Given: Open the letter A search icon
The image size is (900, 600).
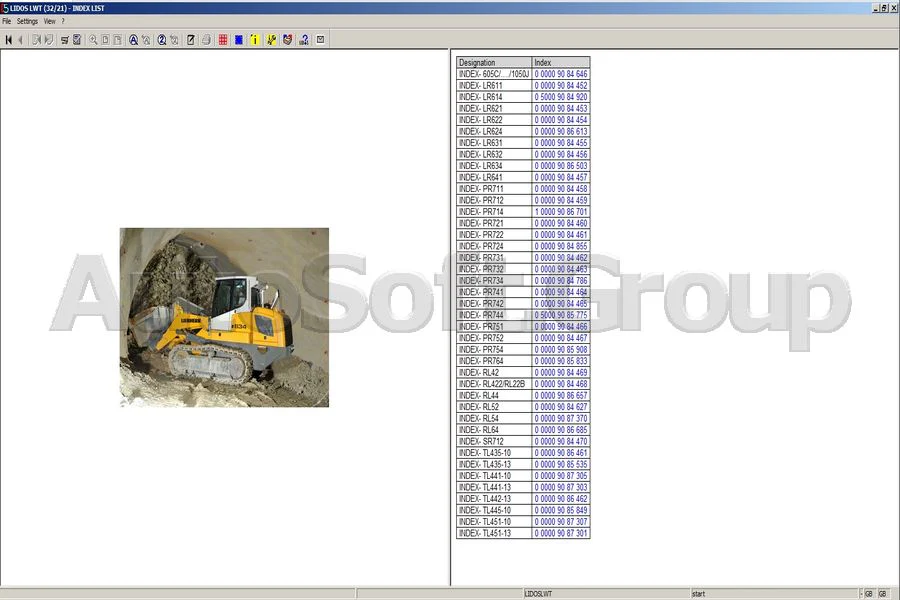Looking at the screenshot, I should point(132,39).
